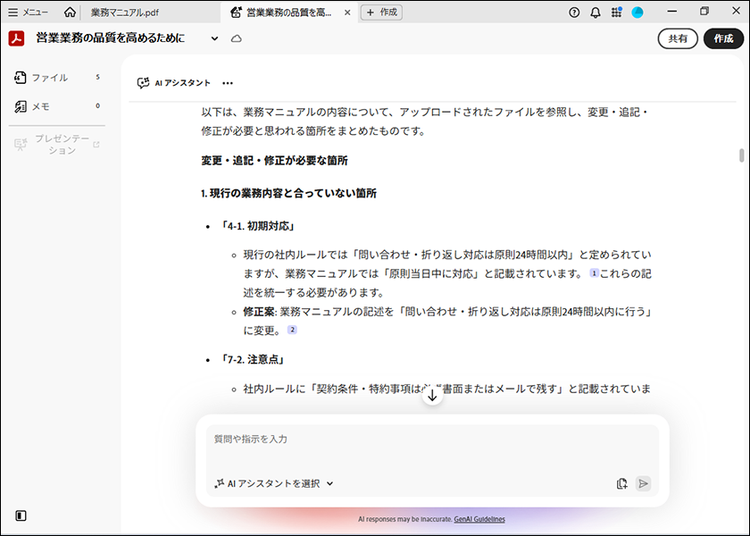Click the 質問や指示を入力 prompt field
750x536 pixels.
tap(432, 440)
